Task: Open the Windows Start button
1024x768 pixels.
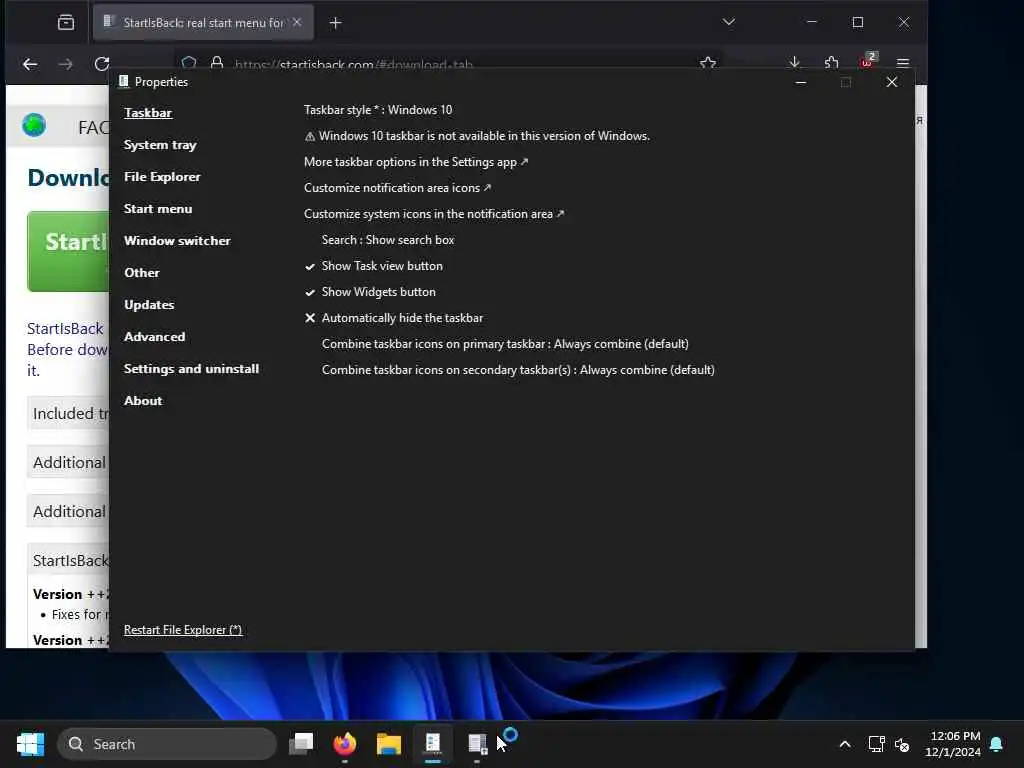Action: click(x=30, y=744)
